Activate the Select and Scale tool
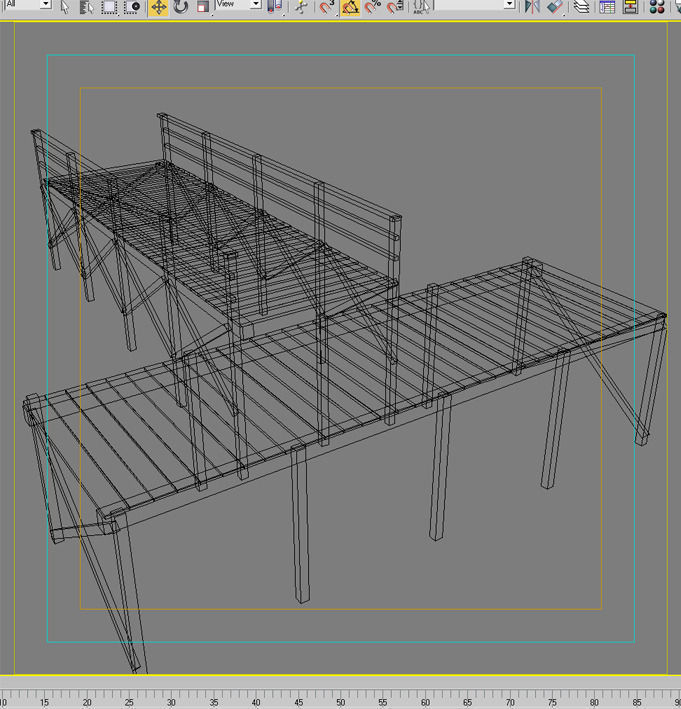681x709 pixels. tap(203, 7)
